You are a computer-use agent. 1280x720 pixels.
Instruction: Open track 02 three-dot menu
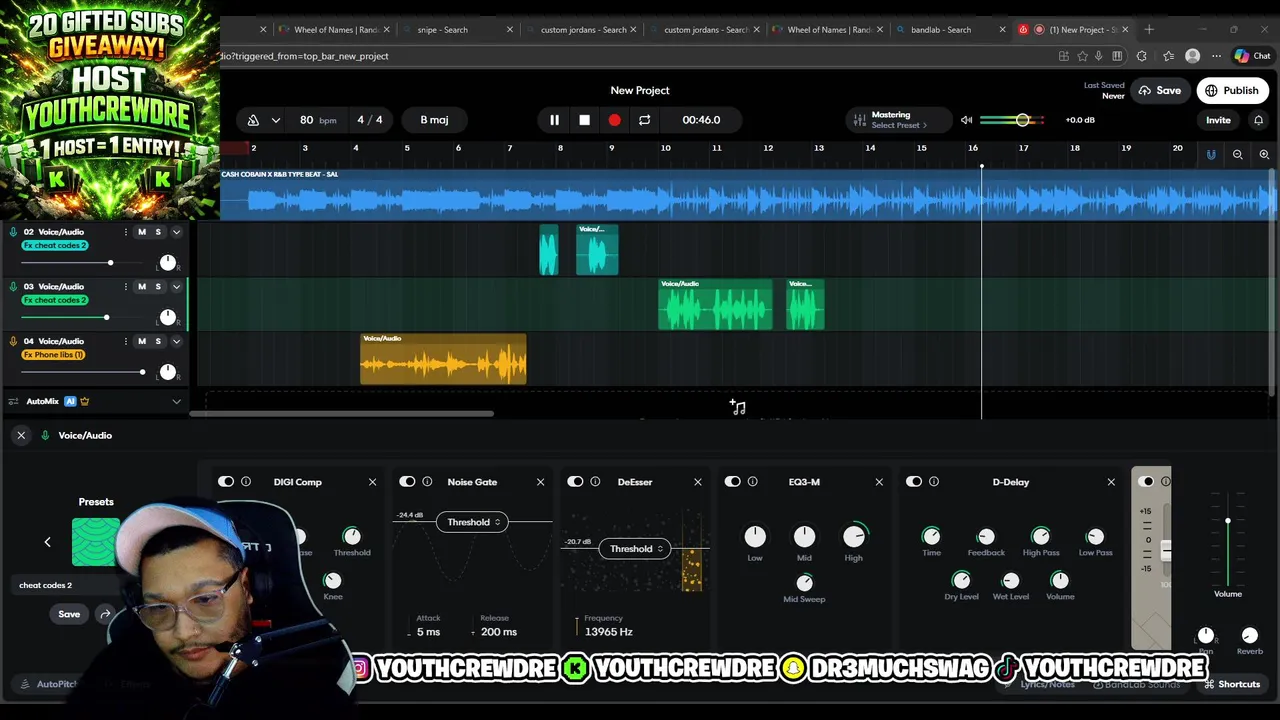pos(125,232)
